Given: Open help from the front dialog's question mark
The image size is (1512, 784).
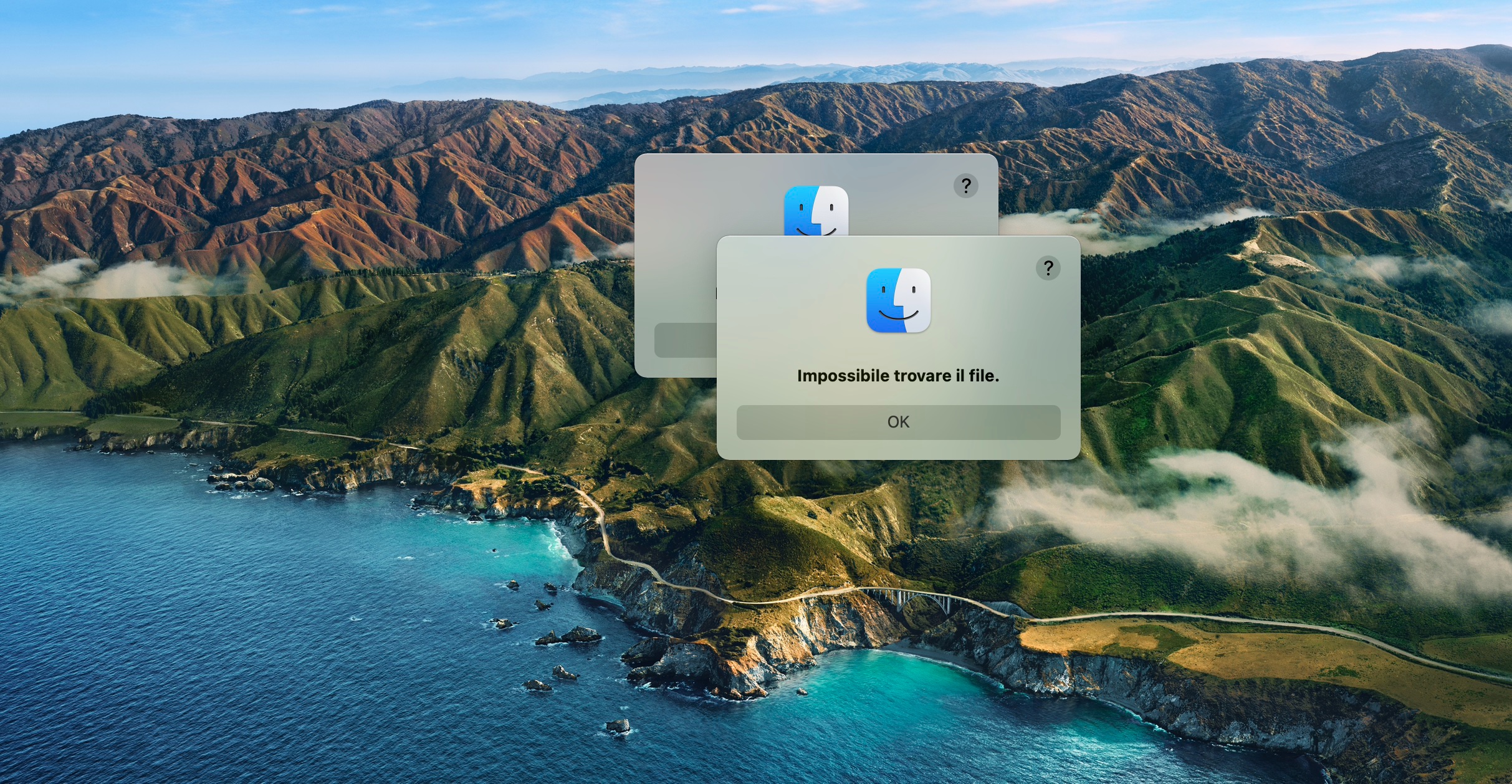Looking at the screenshot, I should [x=1048, y=268].
